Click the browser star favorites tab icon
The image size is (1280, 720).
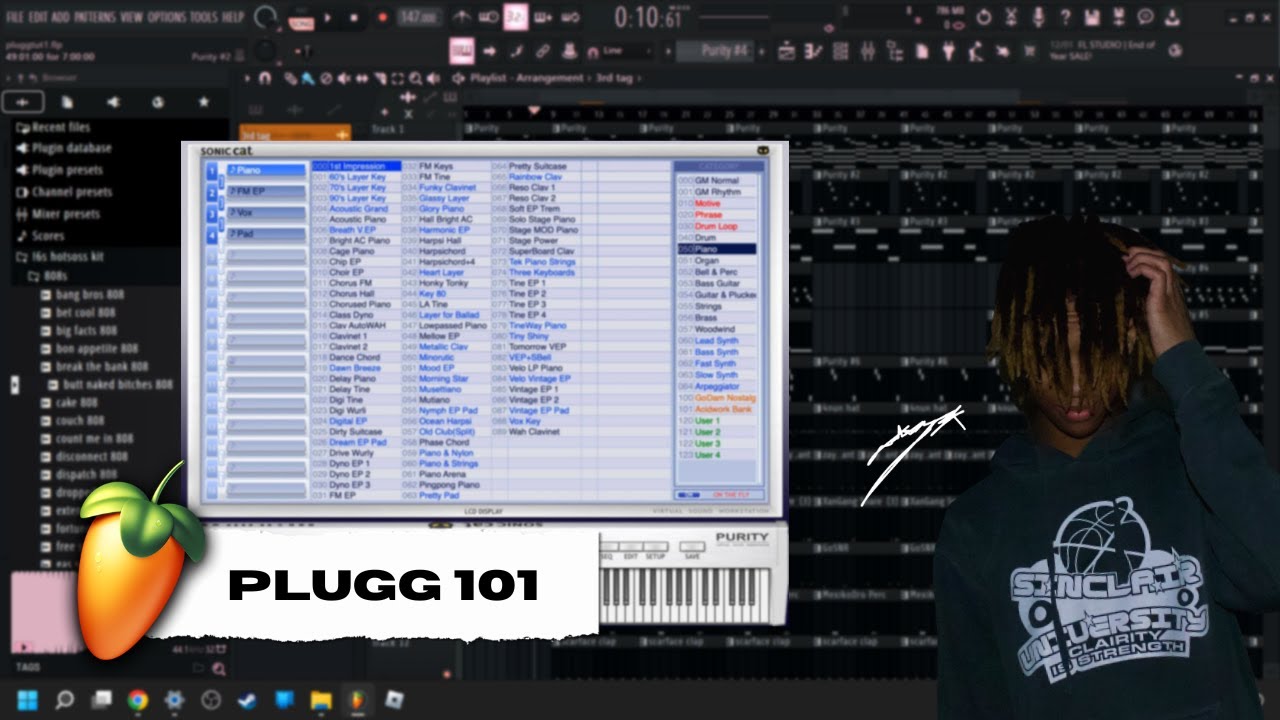(x=204, y=102)
